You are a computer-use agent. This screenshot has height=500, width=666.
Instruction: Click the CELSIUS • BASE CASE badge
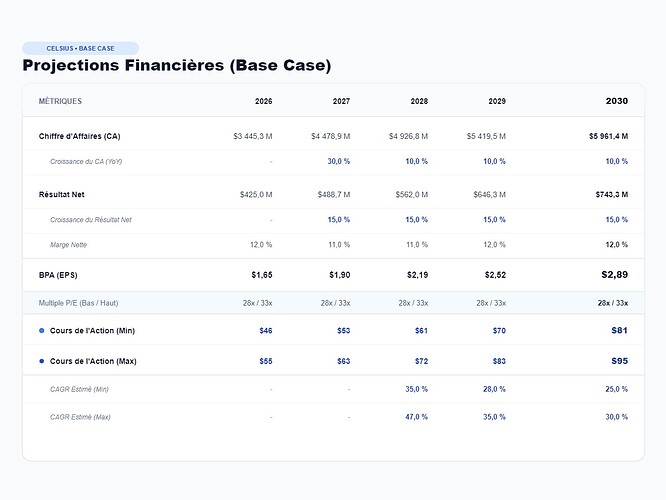coord(80,48)
